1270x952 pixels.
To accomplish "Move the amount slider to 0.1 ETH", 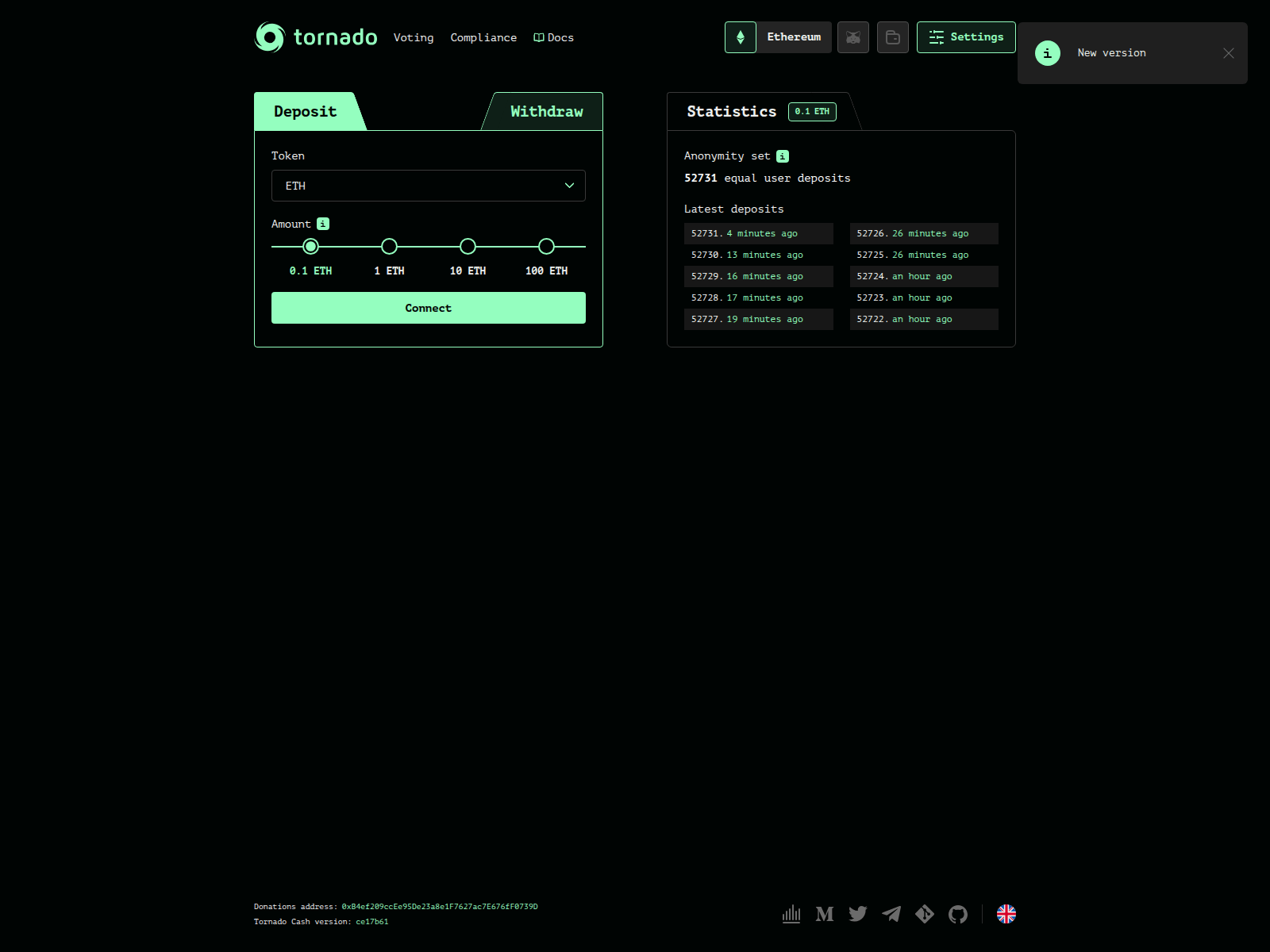I will 310,247.
